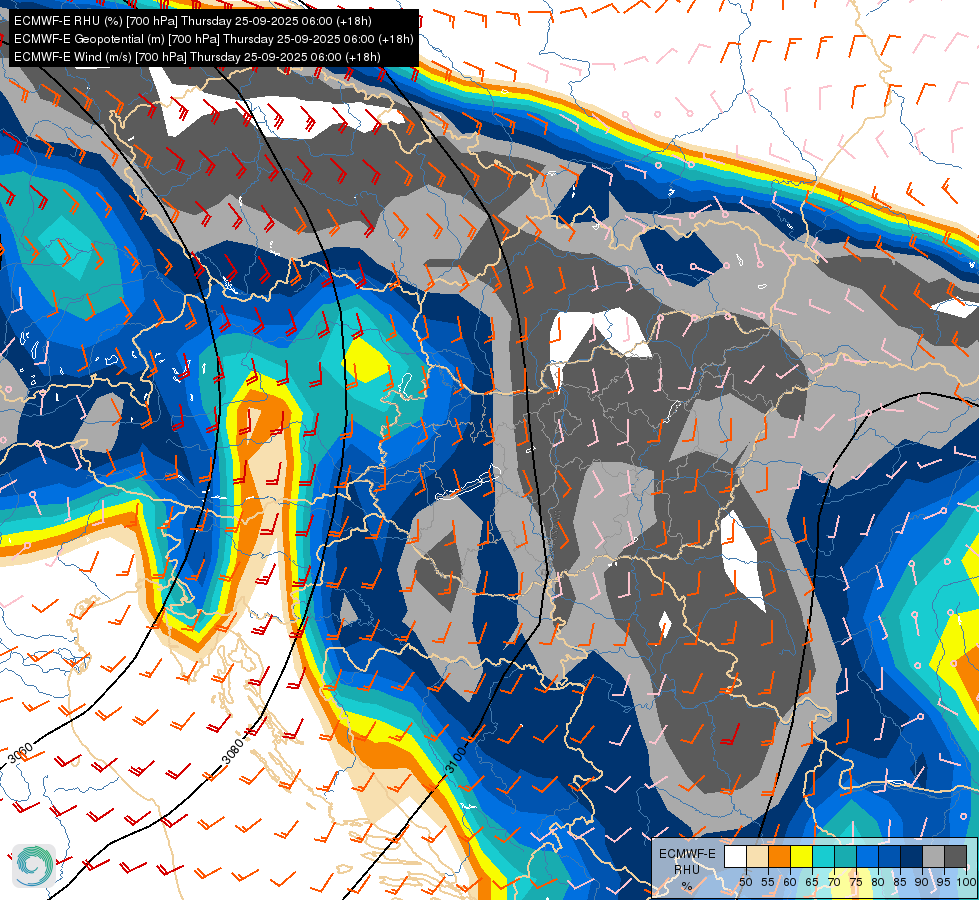Click the legend value 50
Viewport: 979px width, 900px height.
point(746,882)
